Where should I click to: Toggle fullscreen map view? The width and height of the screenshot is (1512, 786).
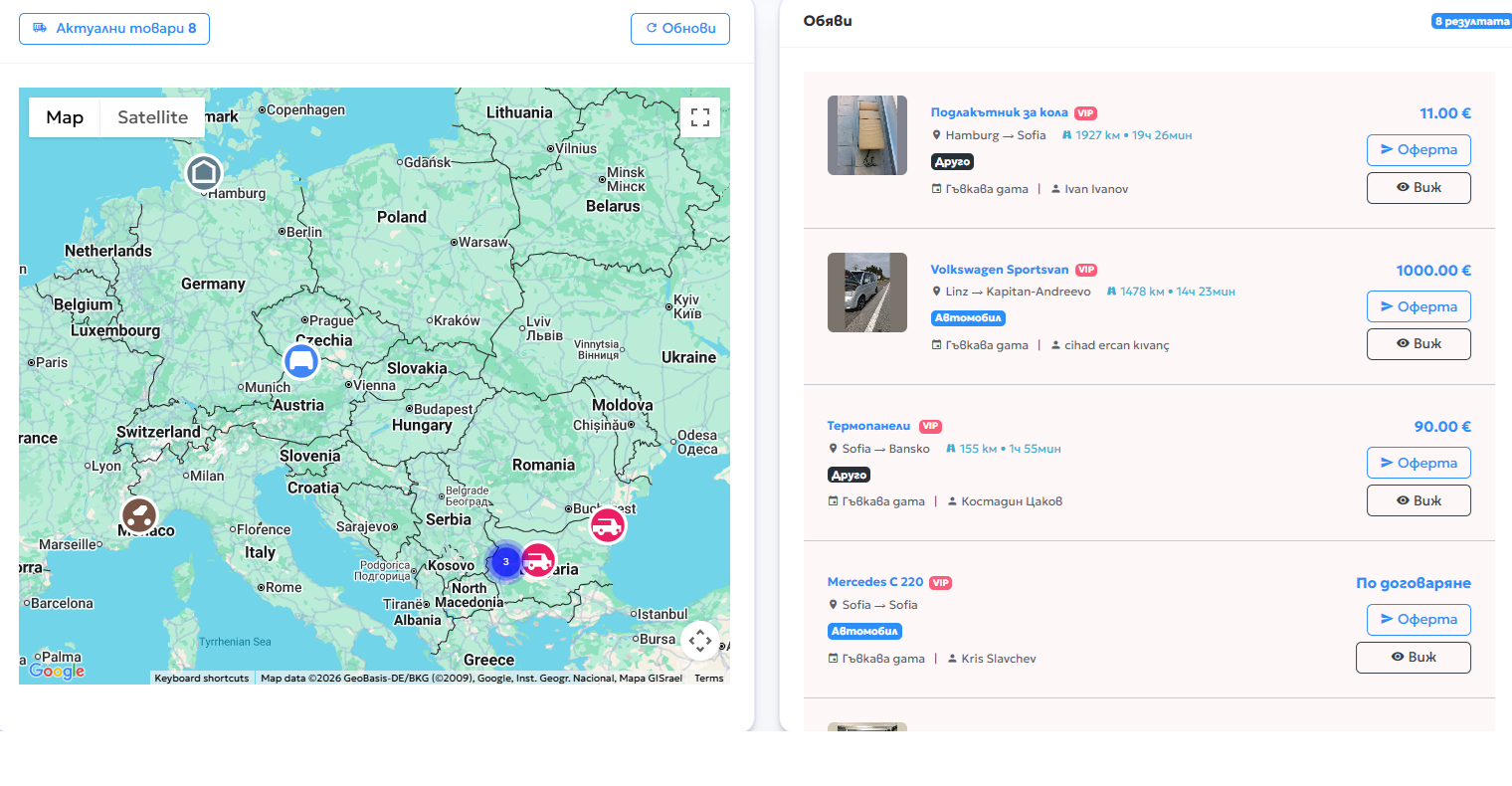click(x=700, y=117)
